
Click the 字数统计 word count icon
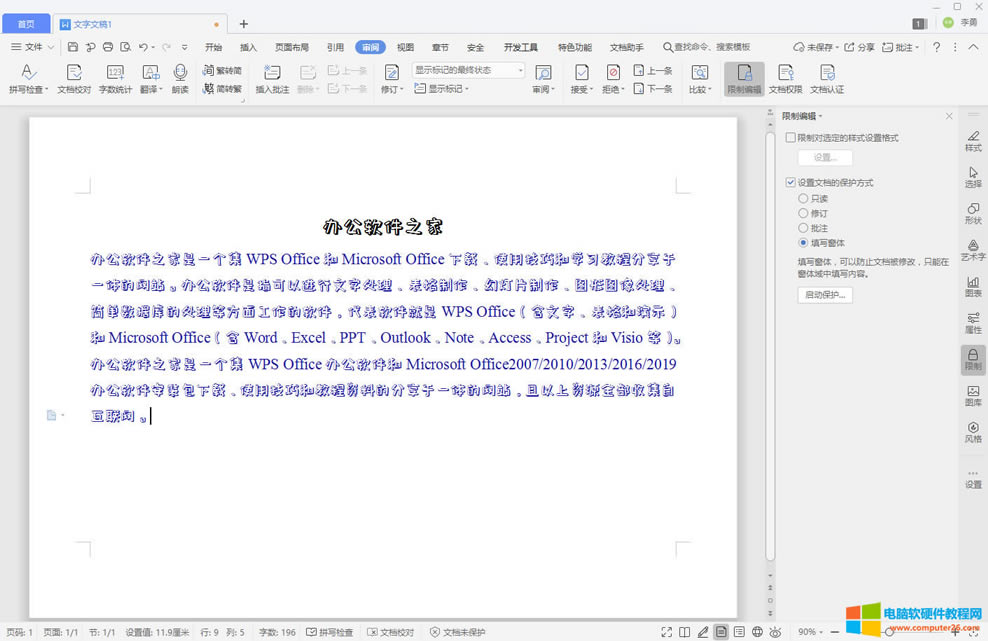point(115,73)
